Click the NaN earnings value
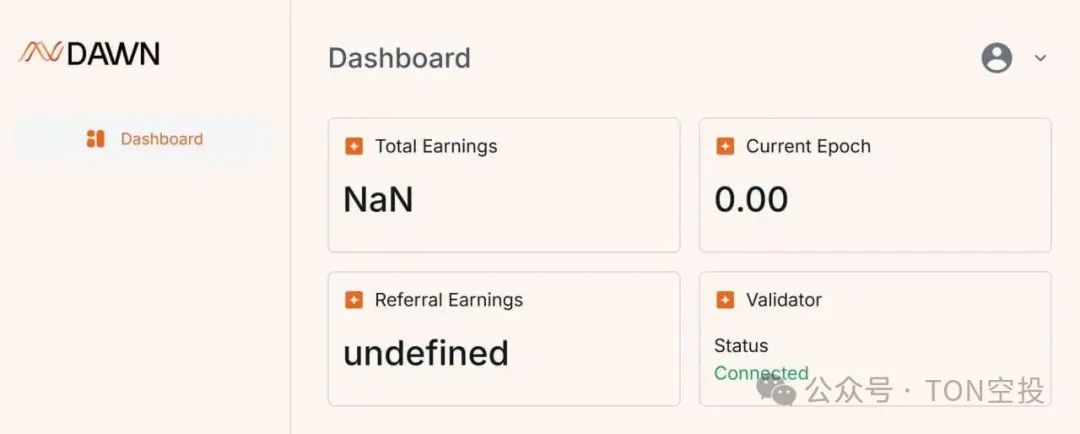This screenshot has width=1080, height=434. (378, 200)
